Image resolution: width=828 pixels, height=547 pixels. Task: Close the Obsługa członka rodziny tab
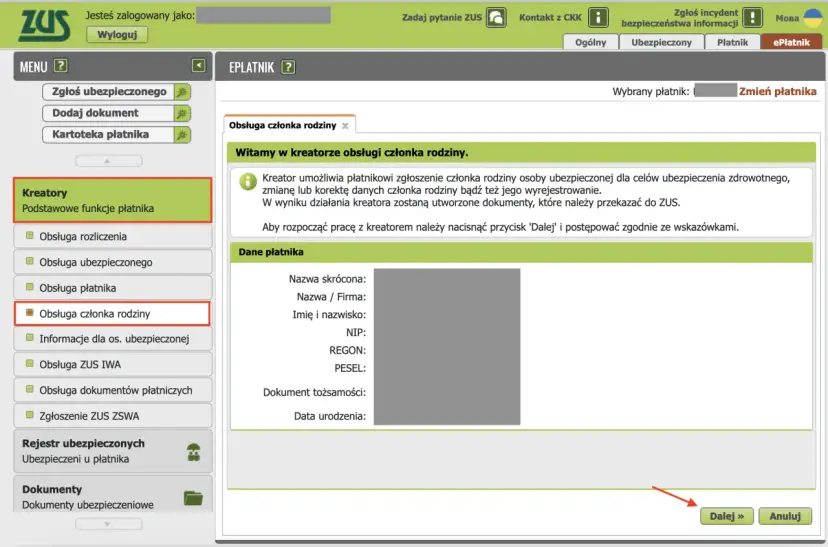tap(345, 126)
